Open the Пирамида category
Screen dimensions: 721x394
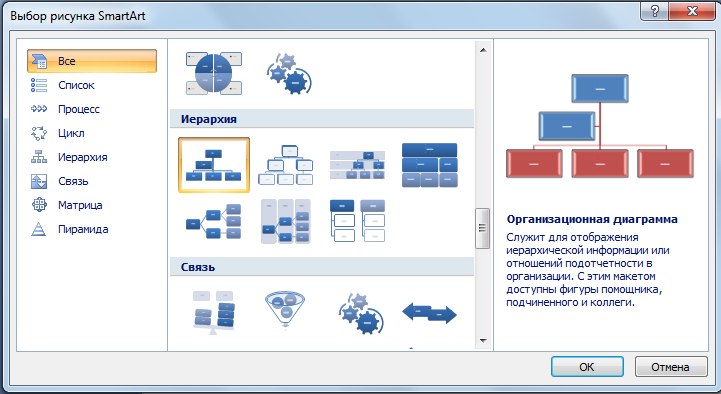92,229
